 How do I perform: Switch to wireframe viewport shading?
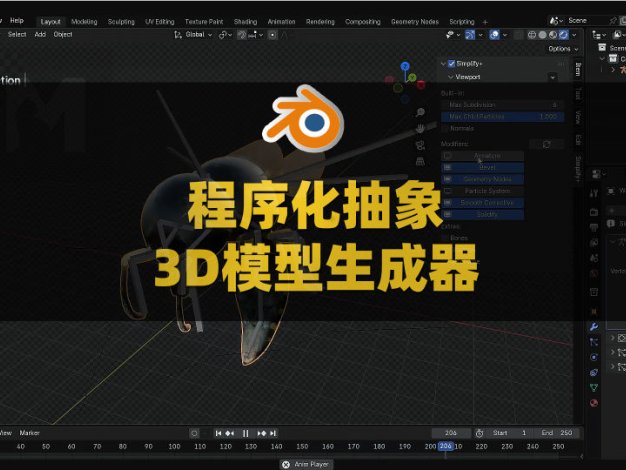pos(532,35)
